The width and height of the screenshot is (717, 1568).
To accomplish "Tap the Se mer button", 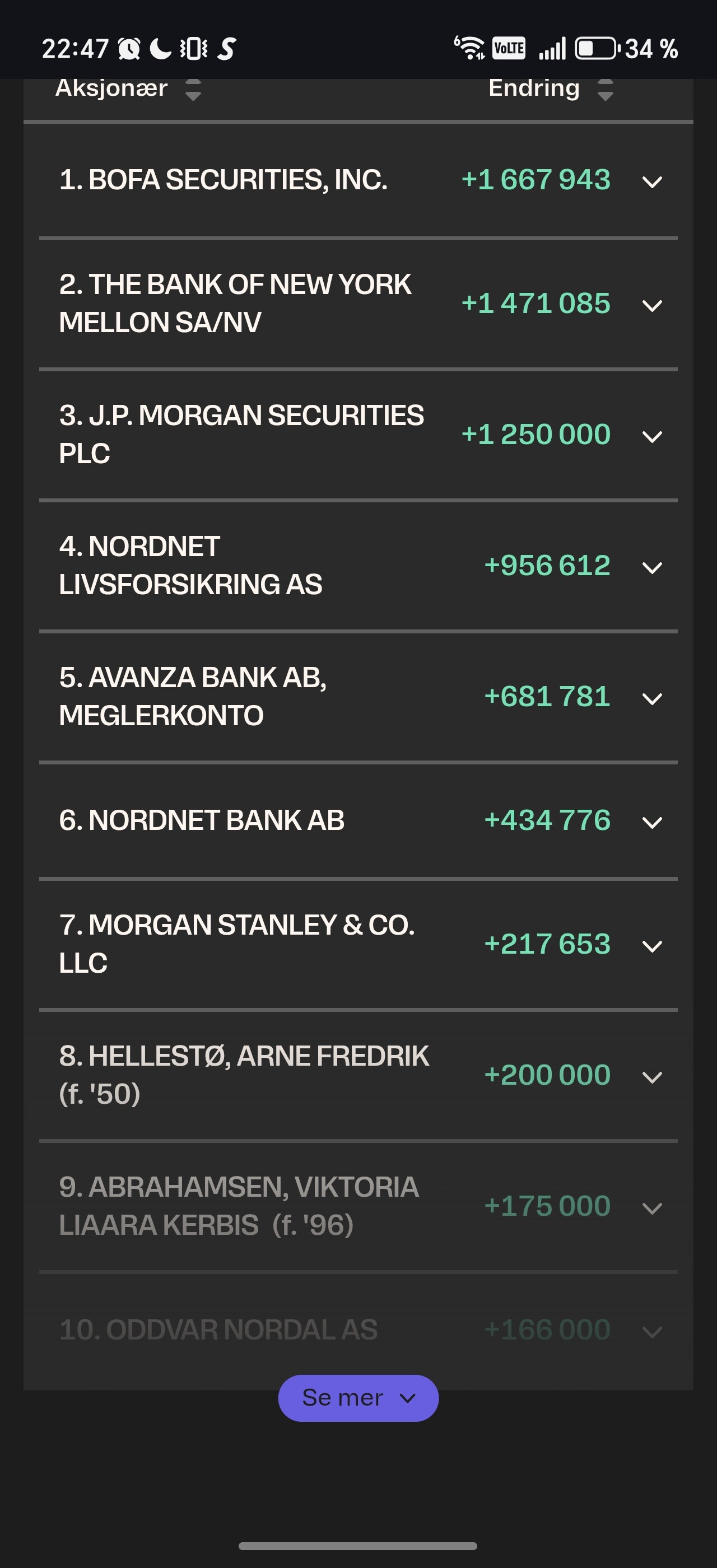I will [358, 1398].
